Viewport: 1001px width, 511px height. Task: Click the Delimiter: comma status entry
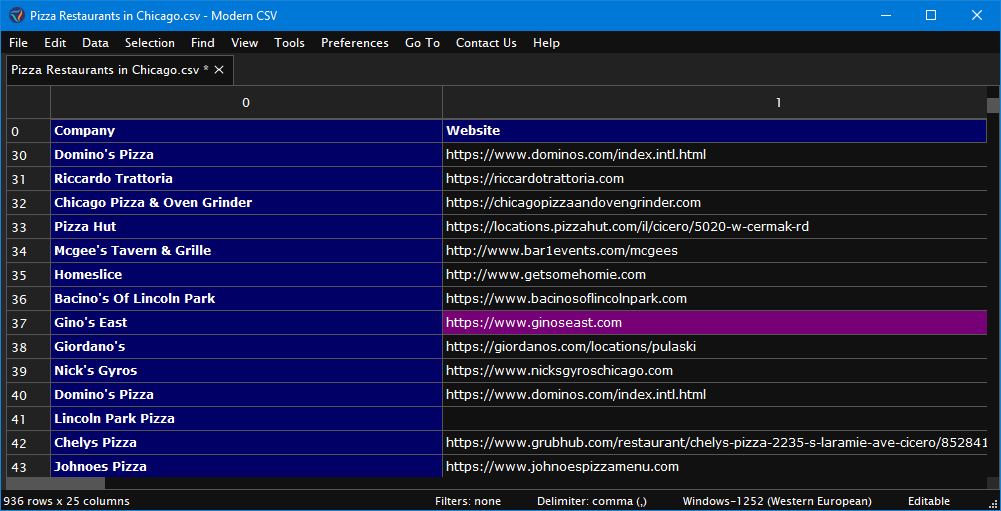592,501
